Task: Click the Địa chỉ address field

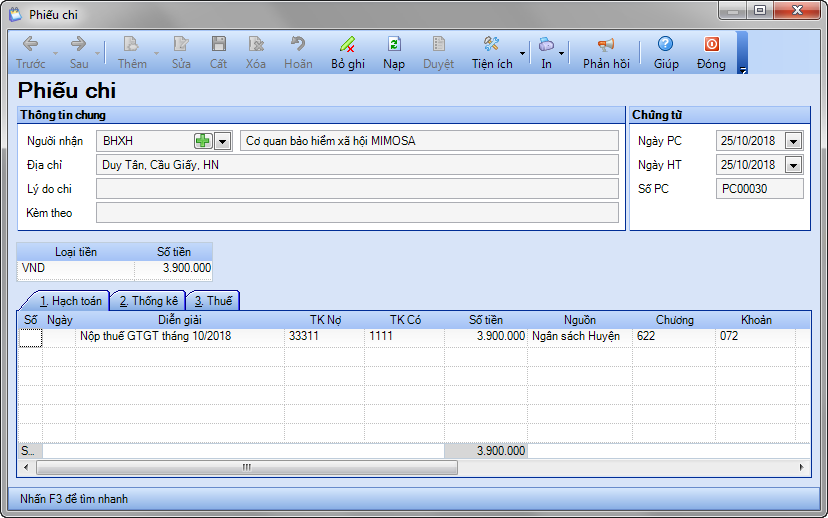Action: [357, 165]
